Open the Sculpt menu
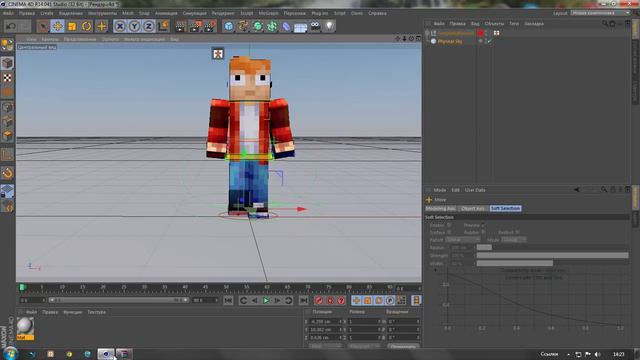The image size is (640, 360). [x=247, y=13]
